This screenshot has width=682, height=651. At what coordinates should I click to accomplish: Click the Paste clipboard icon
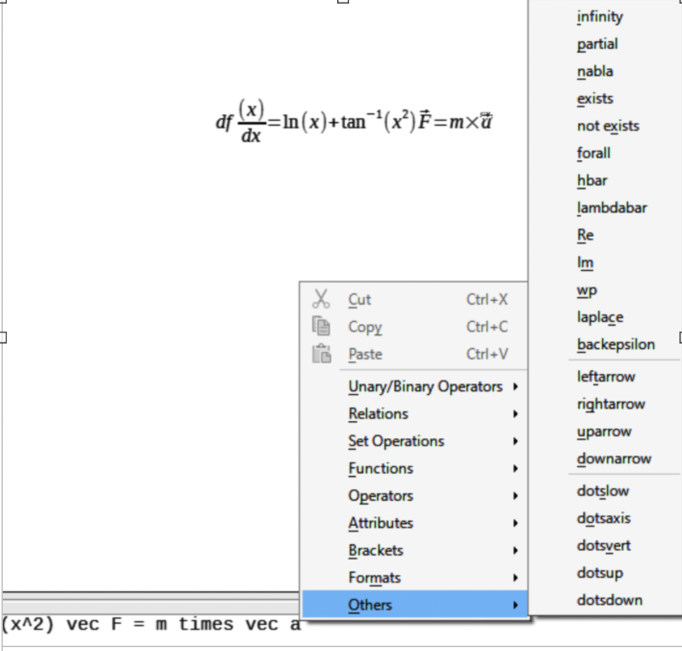[x=321, y=354]
